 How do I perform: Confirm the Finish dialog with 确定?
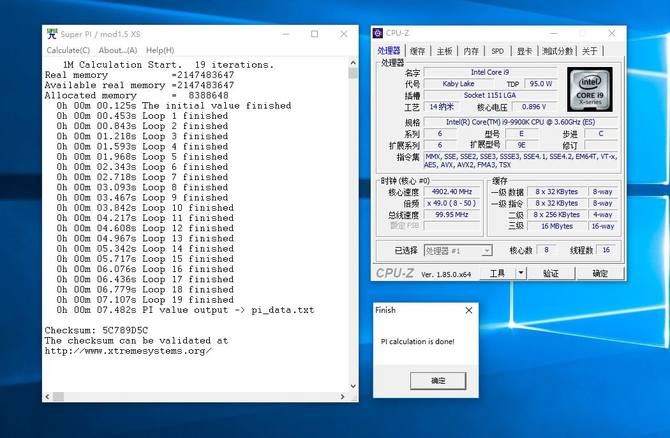point(438,381)
